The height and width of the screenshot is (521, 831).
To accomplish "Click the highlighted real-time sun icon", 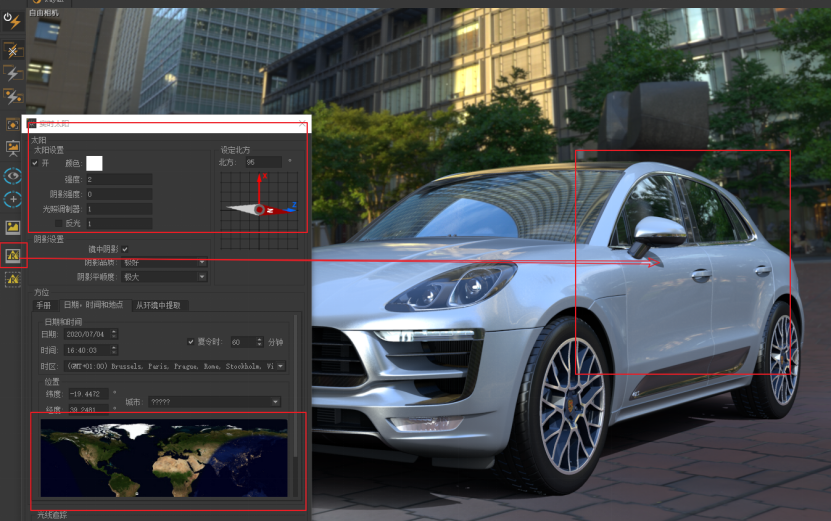I will [x=13, y=256].
